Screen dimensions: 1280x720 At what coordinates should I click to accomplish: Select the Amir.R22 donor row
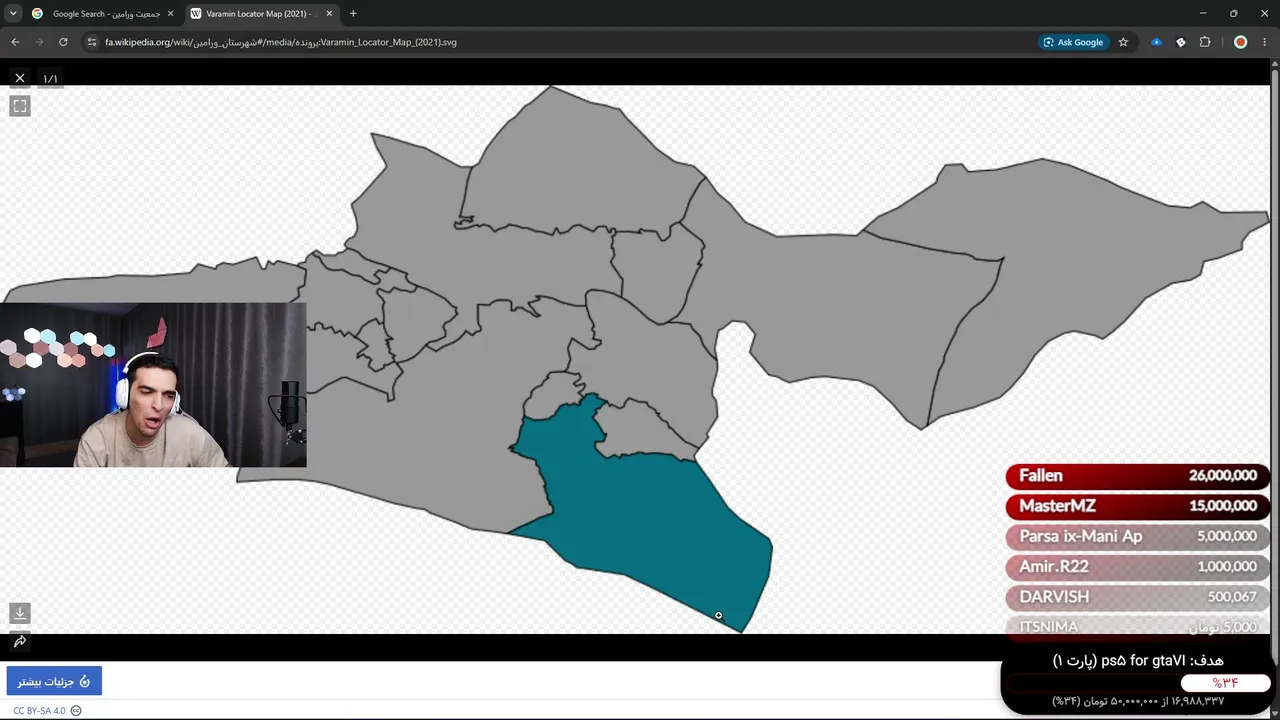click(1137, 566)
